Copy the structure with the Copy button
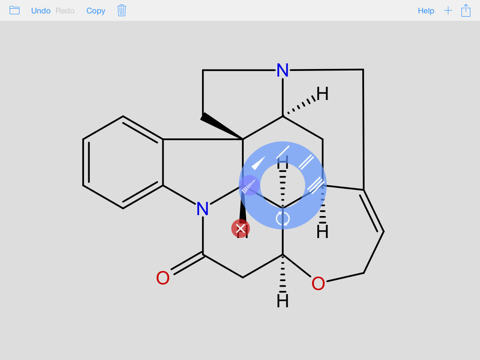 tap(96, 11)
